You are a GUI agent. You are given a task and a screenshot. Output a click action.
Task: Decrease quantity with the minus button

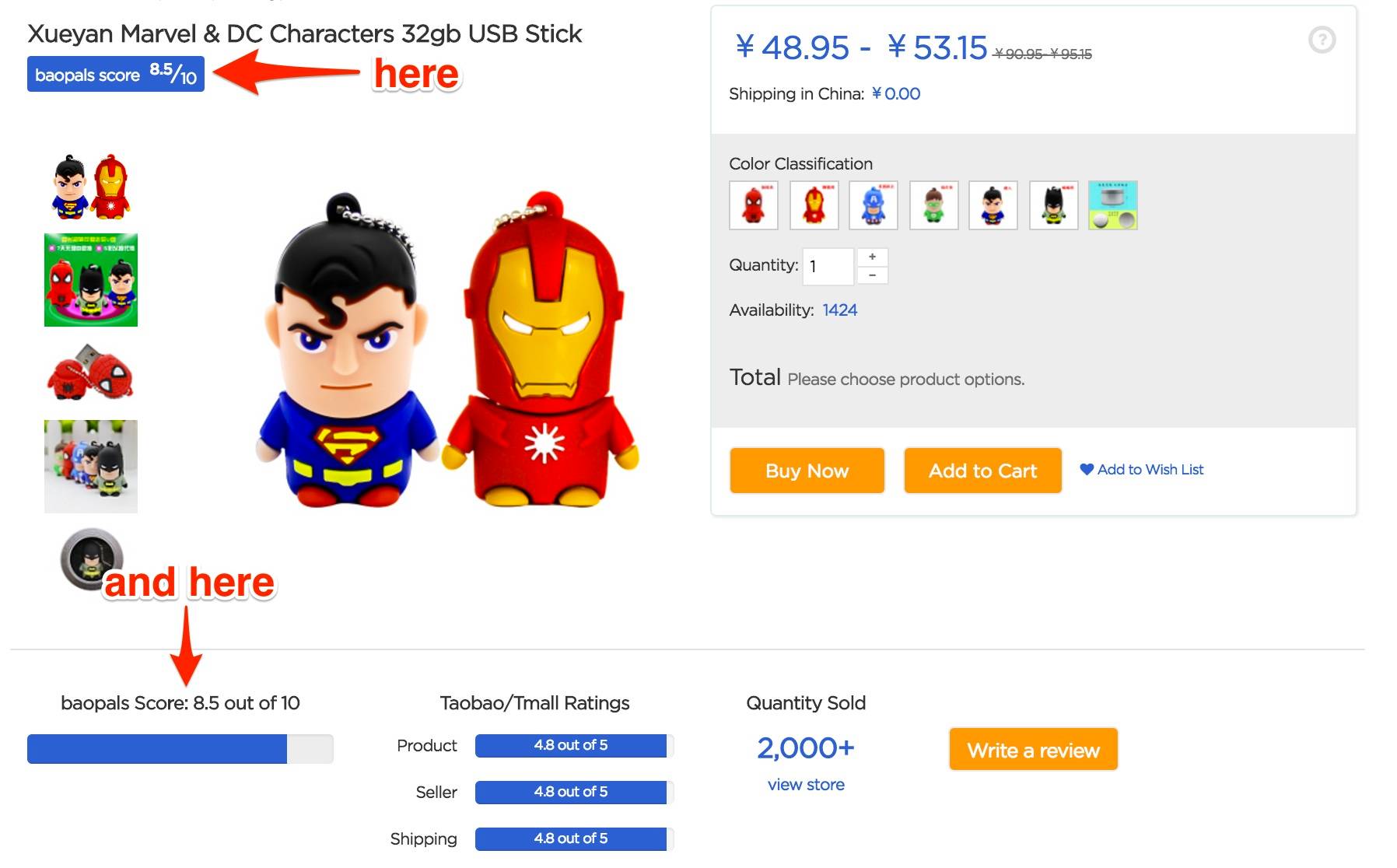point(873,275)
